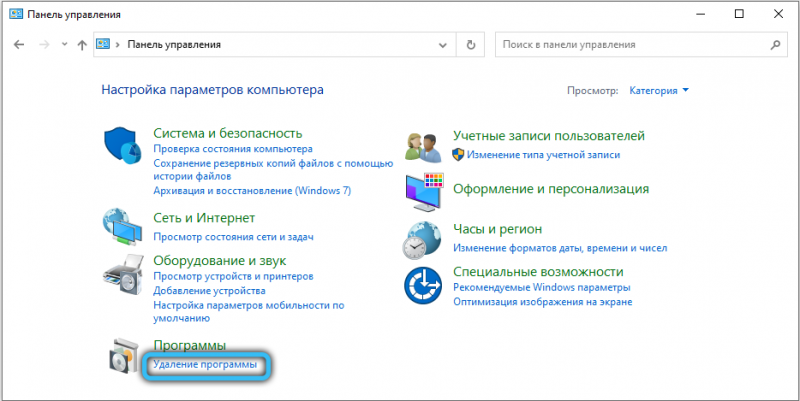Close the Control Panel window

click(778, 14)
